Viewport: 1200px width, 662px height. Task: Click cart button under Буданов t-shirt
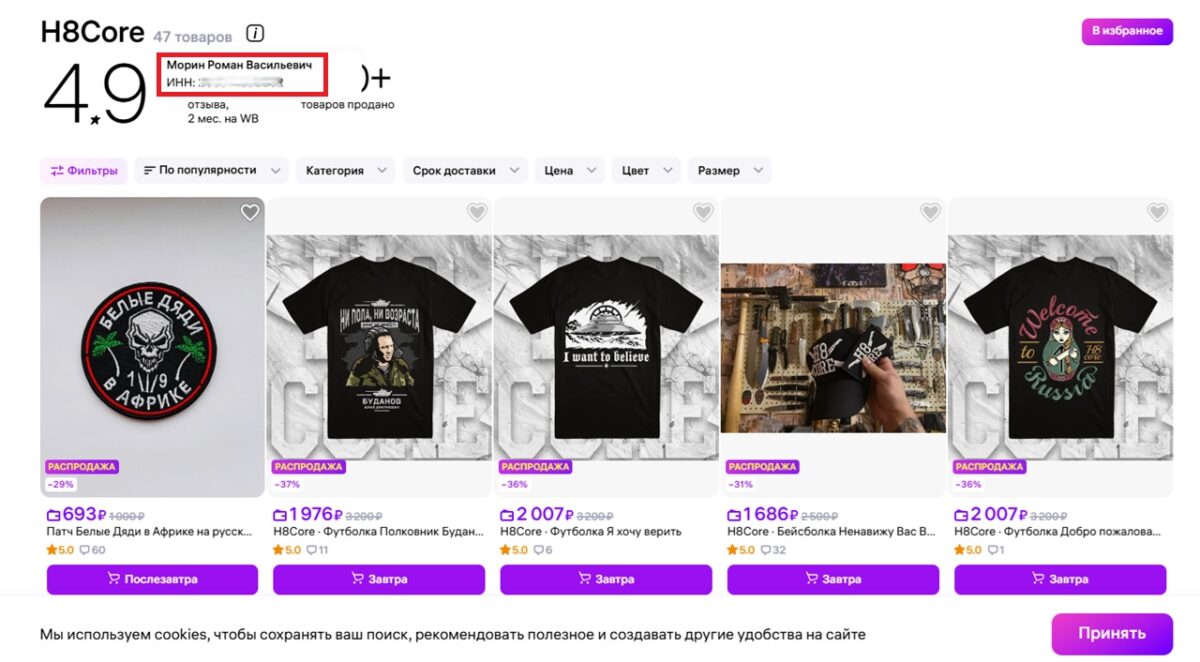(x=379, y=580)
